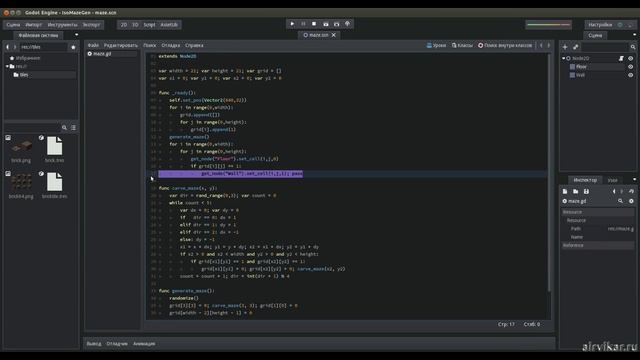Open the file system dock options dropdown

click(x=76, y=35)
